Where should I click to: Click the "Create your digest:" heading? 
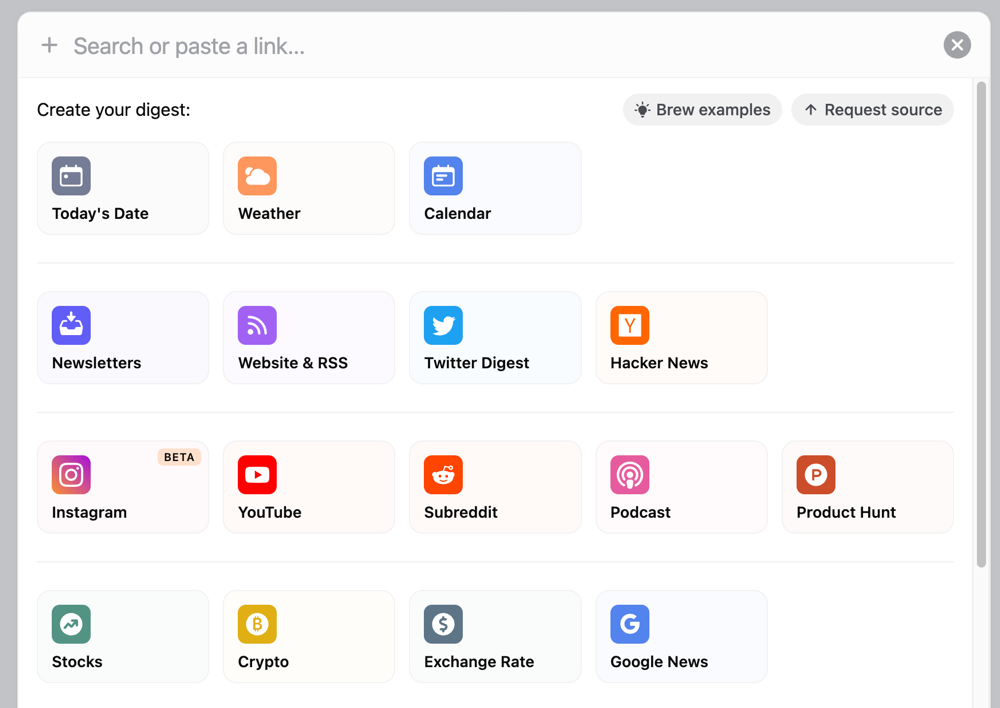pyautogui.click(x=114, y=110)
